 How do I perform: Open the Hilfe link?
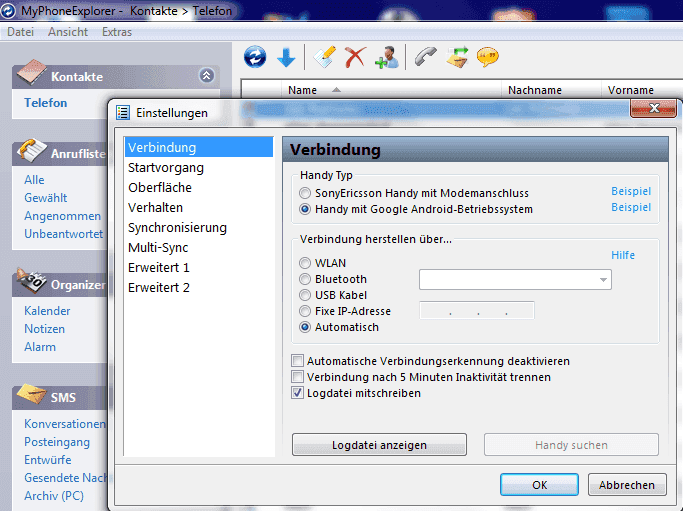(x=623, y=255)
